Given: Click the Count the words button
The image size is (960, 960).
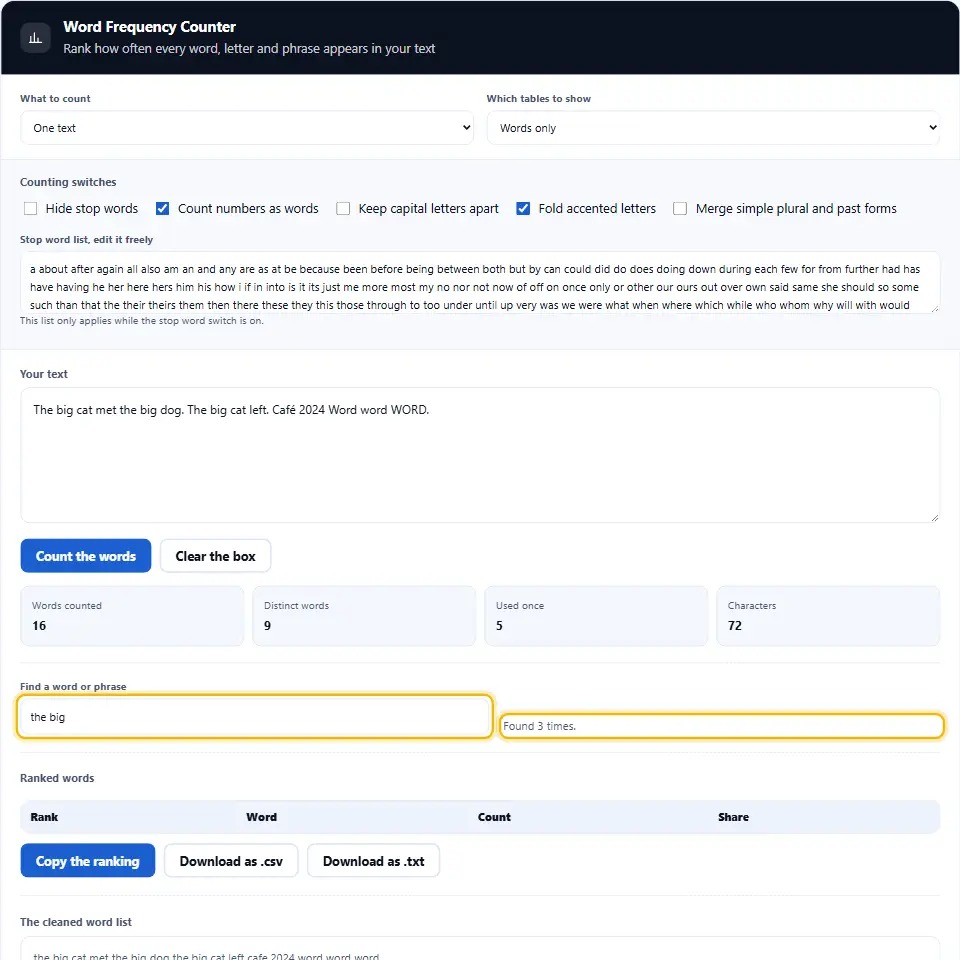Looking at the screenshot, I should [x=86, y=556].
